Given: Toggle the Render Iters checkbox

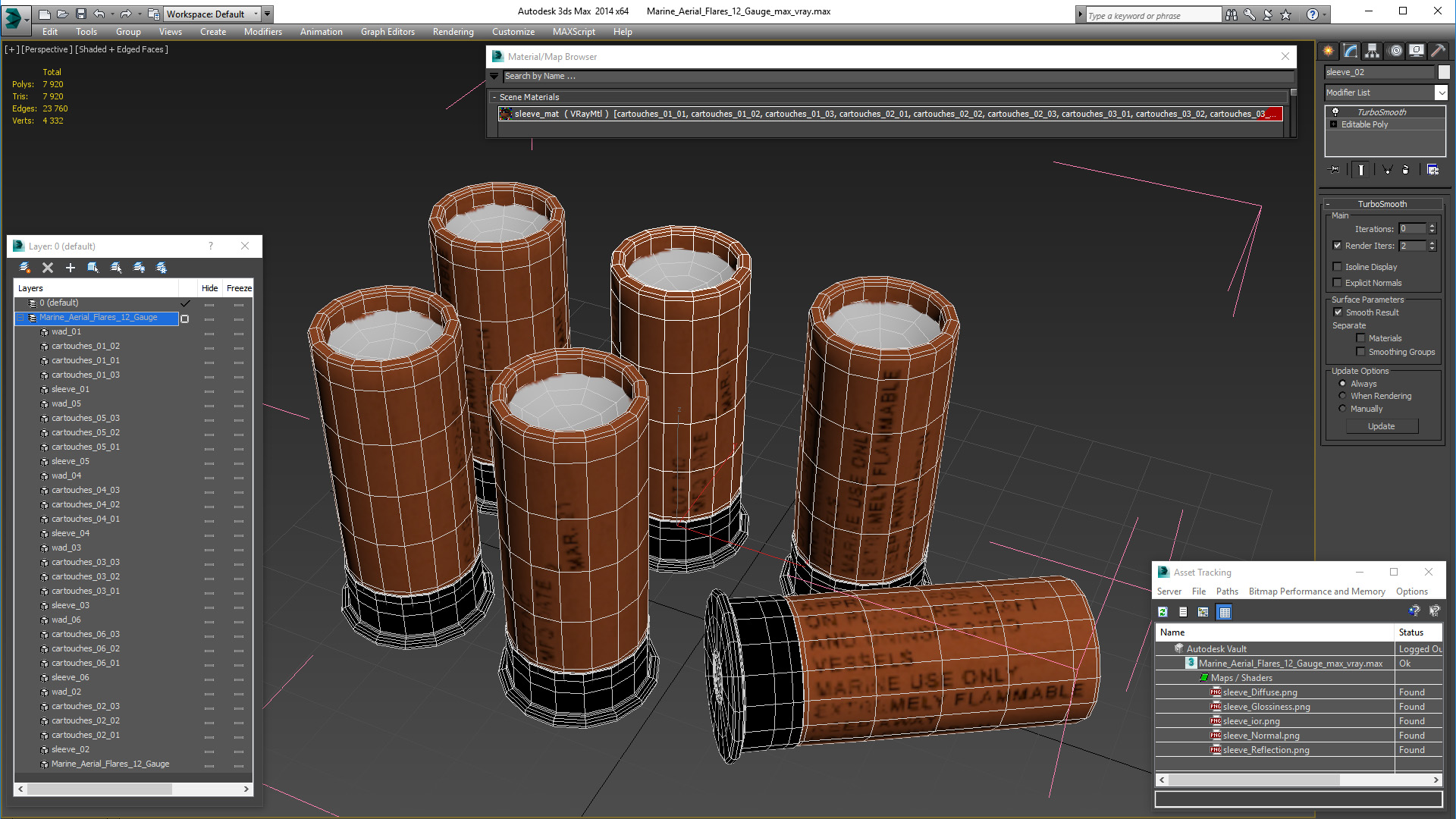Looking at the screenshot, I should click(1338, 246).
